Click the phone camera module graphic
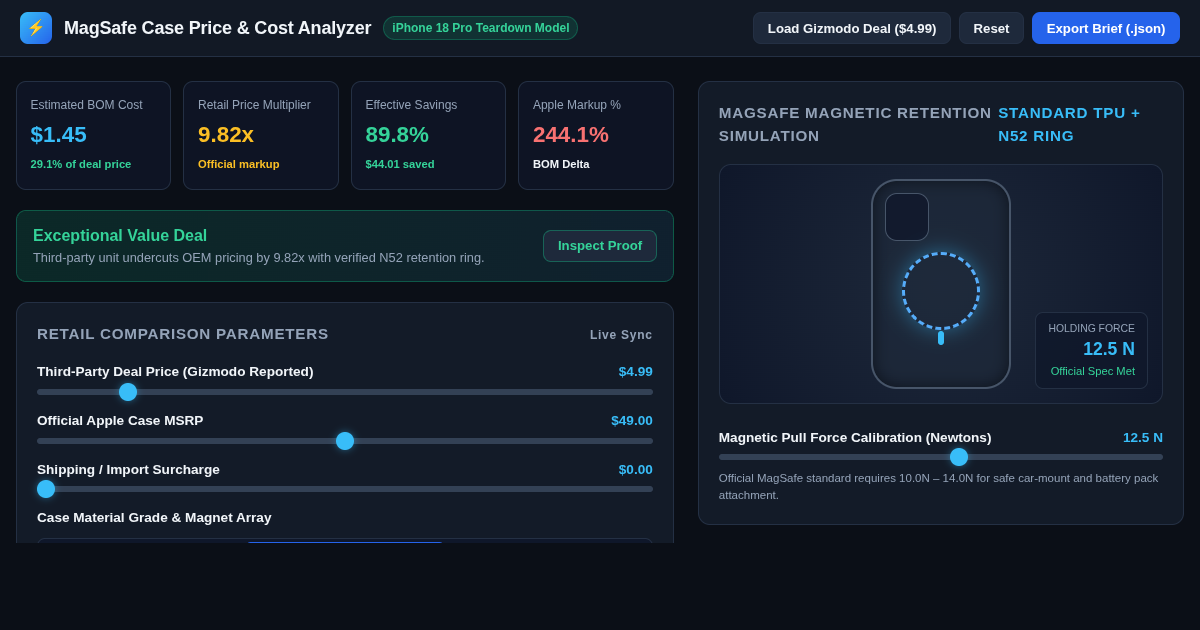This screenshot has height=630, width=1200. coord(907,217)
